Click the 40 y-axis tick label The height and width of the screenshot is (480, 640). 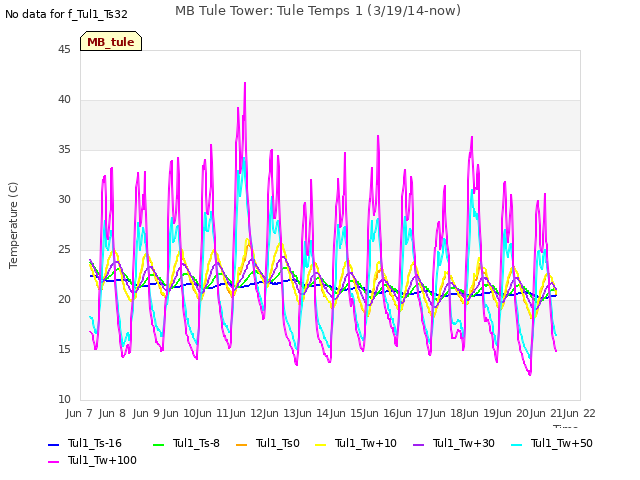[x=64, y=100]
